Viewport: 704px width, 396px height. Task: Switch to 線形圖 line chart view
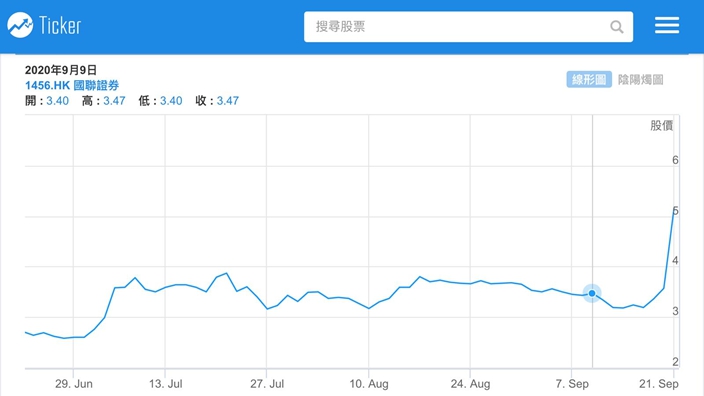click(x=589, y=79)
